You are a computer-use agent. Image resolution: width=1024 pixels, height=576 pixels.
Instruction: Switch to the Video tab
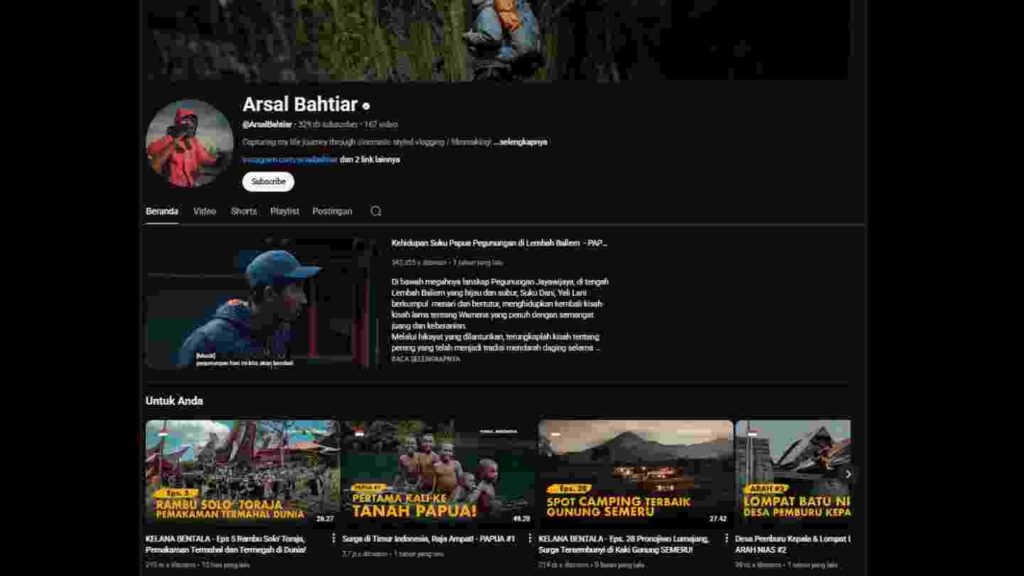click(205, 211)
